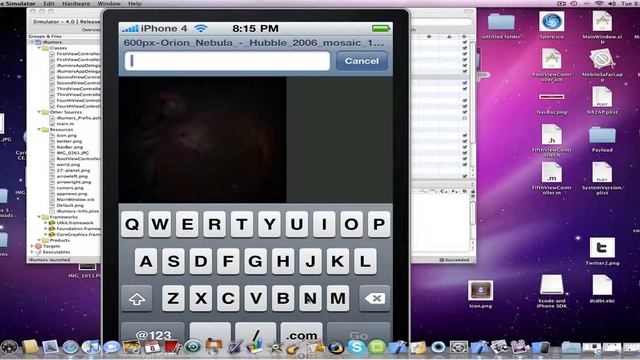Viewport: 640px width, 360px height.
Task: Click the volume icon in the menu bar
Action: tap(611, 3)
